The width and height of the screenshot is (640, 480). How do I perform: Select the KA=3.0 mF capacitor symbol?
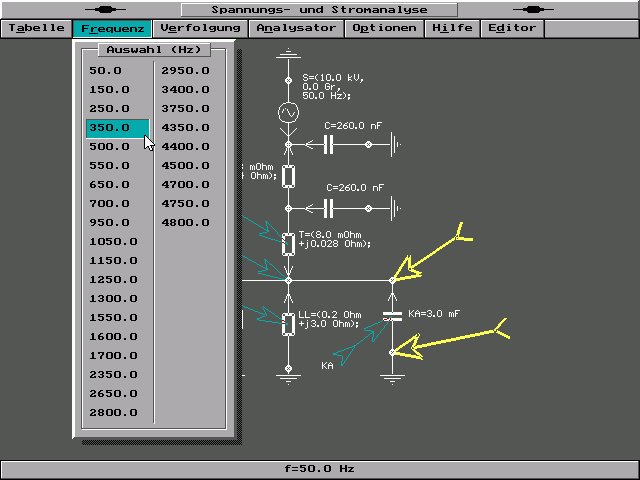pyautogui.click(x=391, y=317)
